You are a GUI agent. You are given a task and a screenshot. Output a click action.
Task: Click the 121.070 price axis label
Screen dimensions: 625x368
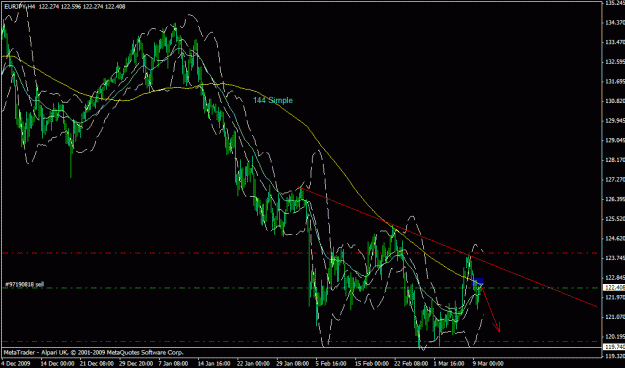(614, 317)
